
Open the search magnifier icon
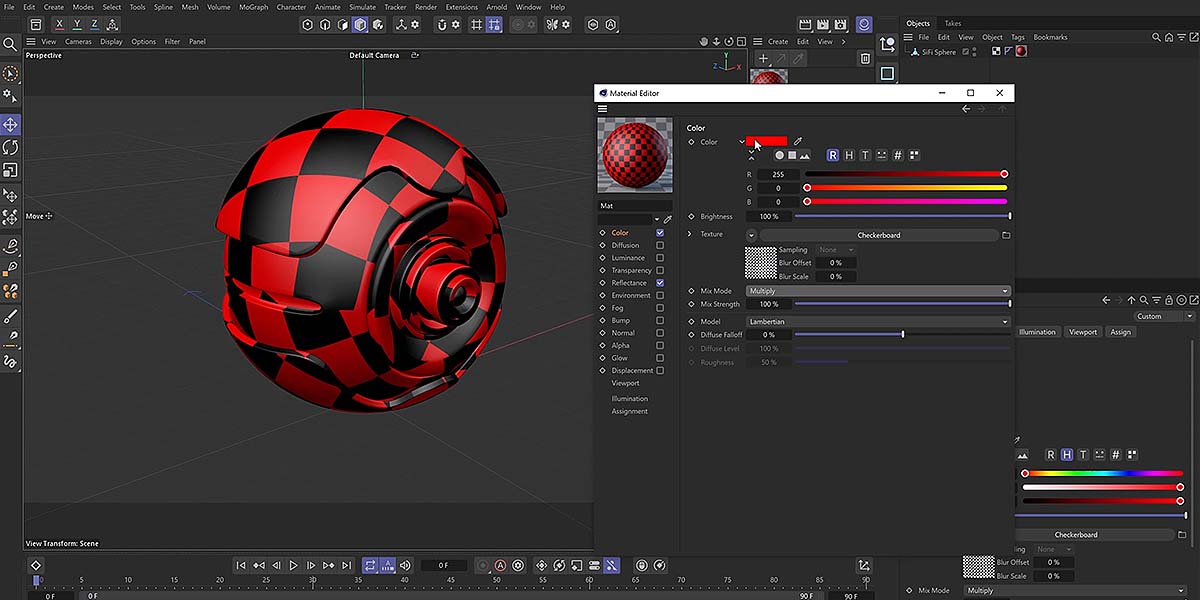pyautogui.click(x=10, y=44)
